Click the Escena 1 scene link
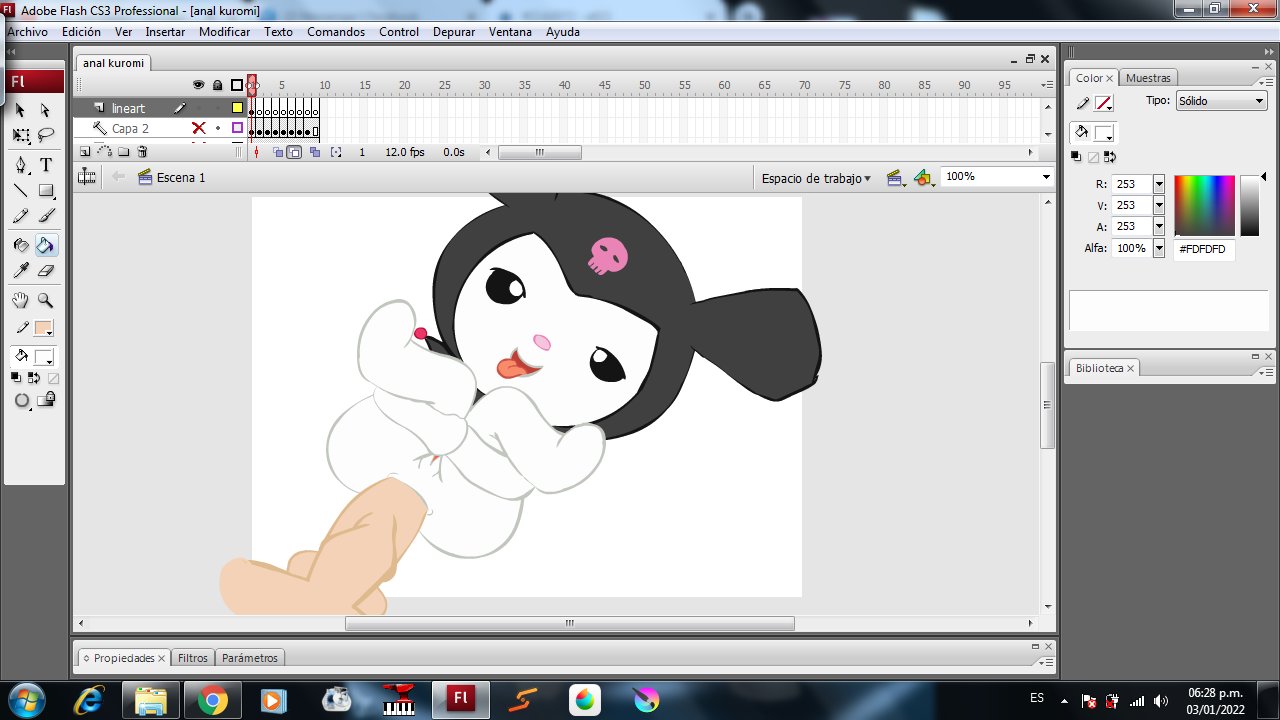 point(180,178)
